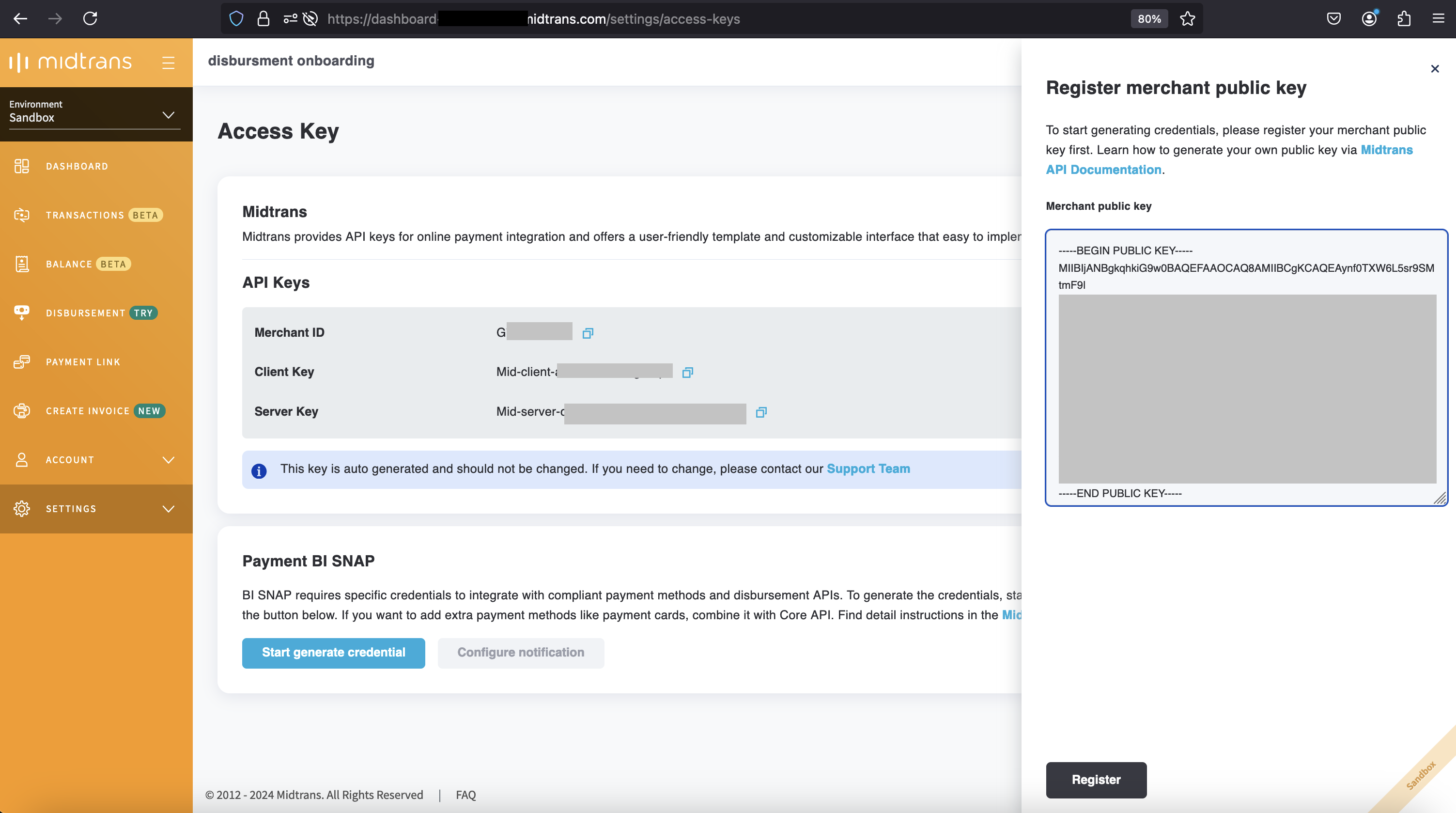Screen dimensions: 1456x813
Task: Click the blocked autoplay icon in address bar
Action: pyautogui.click(x=310, y=19)
